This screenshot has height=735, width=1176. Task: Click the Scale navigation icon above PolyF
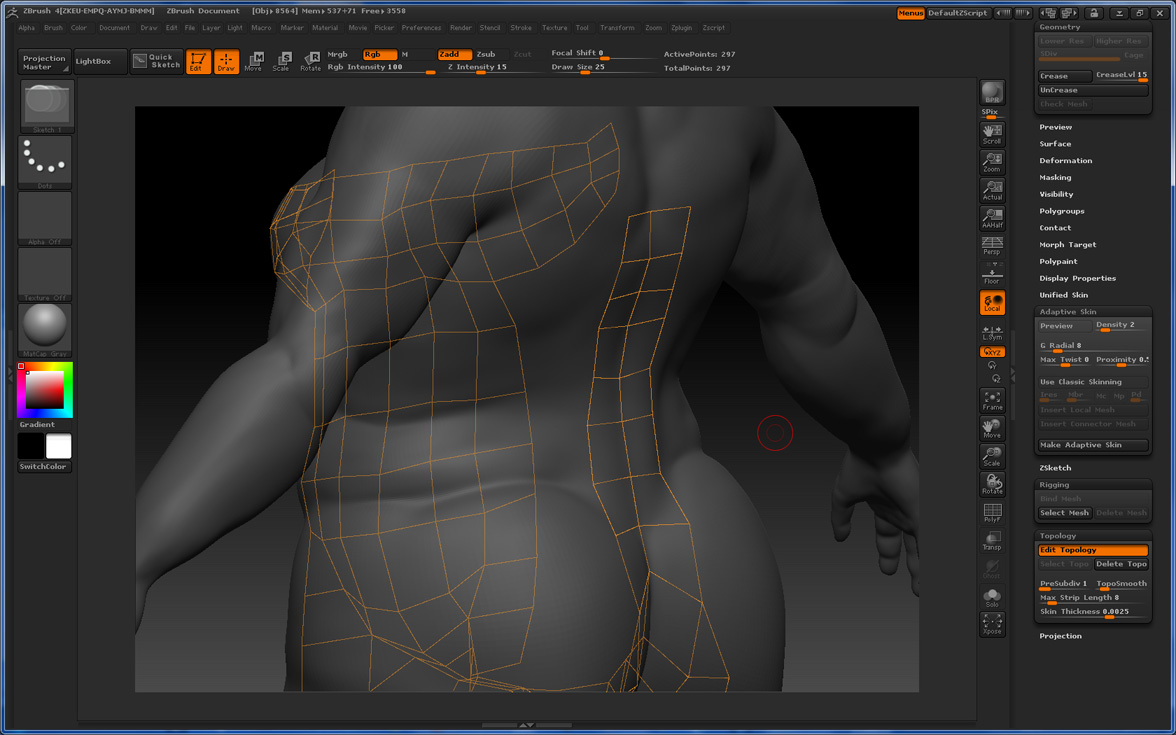pos(992,457)
